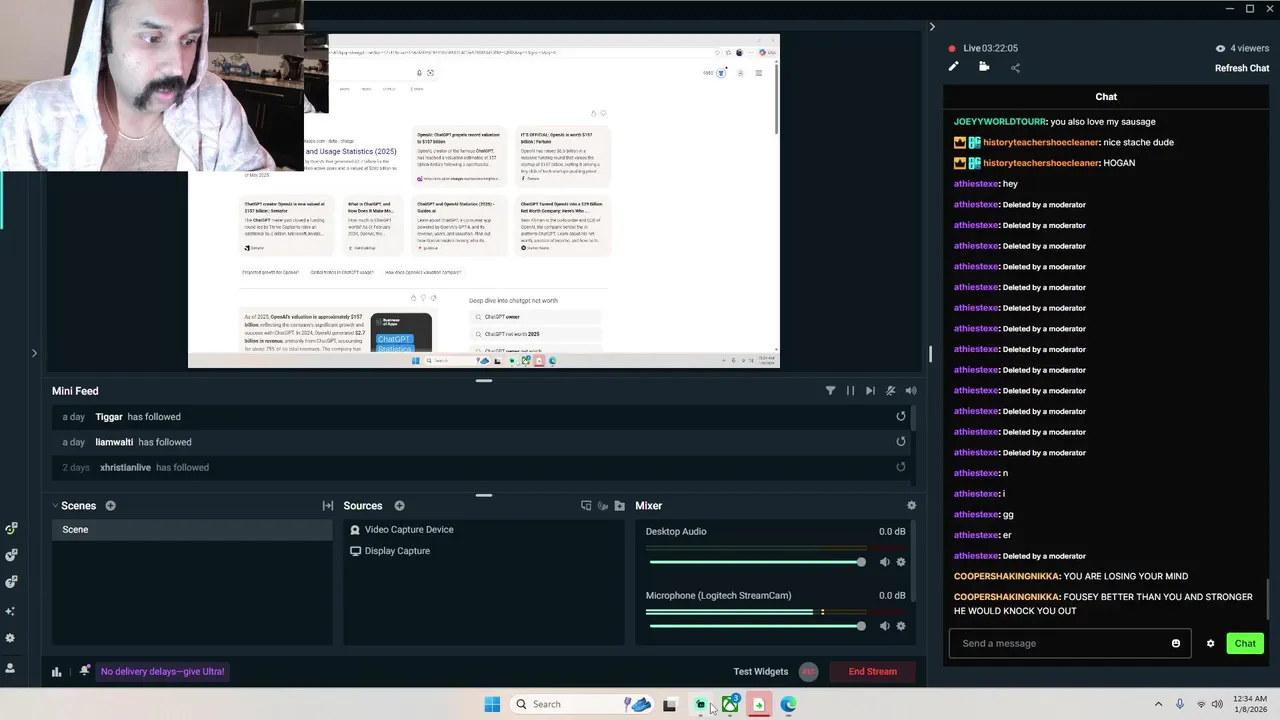Click the stream preview display area

tap(483, 201)
